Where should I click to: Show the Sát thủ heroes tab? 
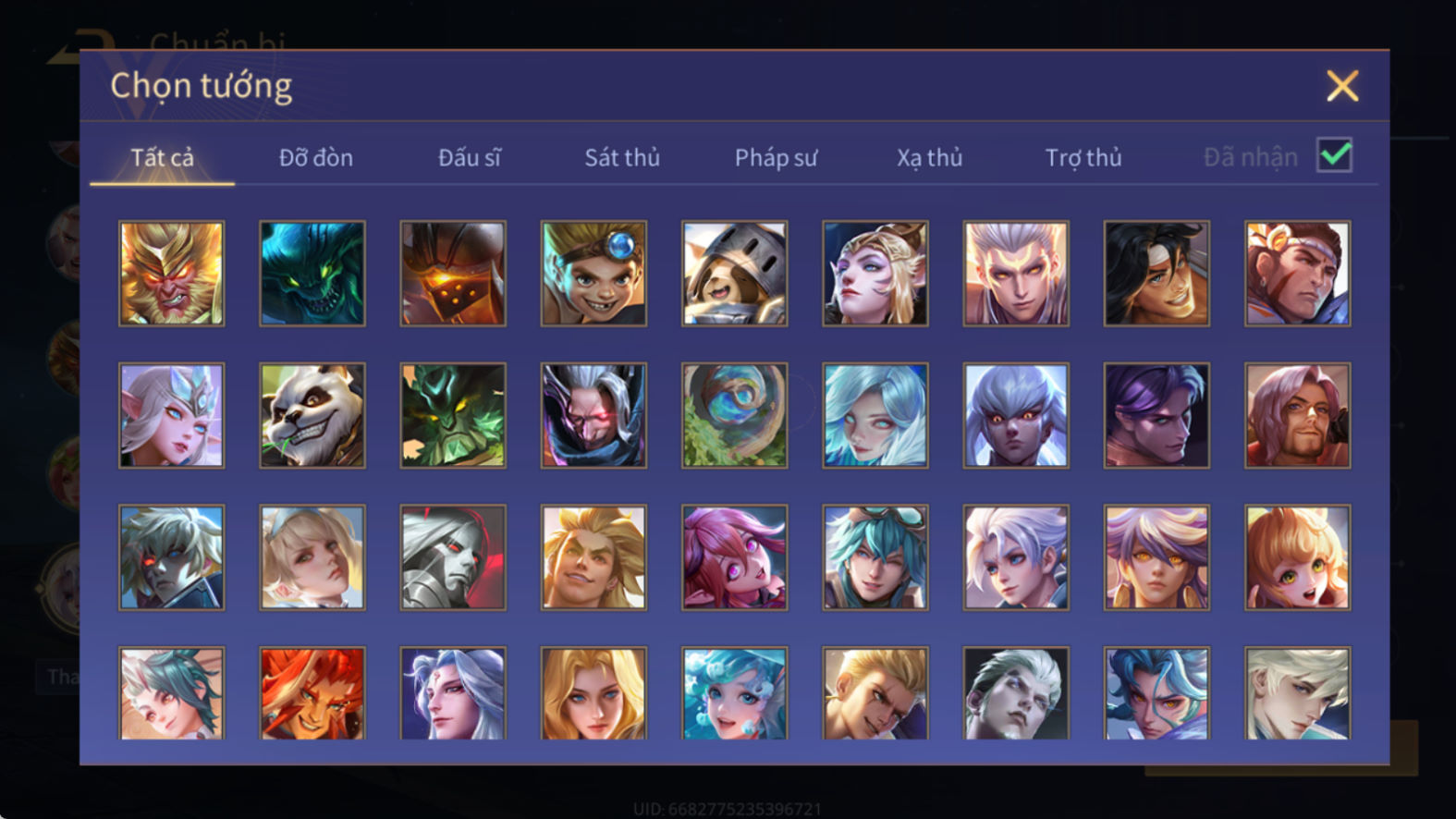622,158
